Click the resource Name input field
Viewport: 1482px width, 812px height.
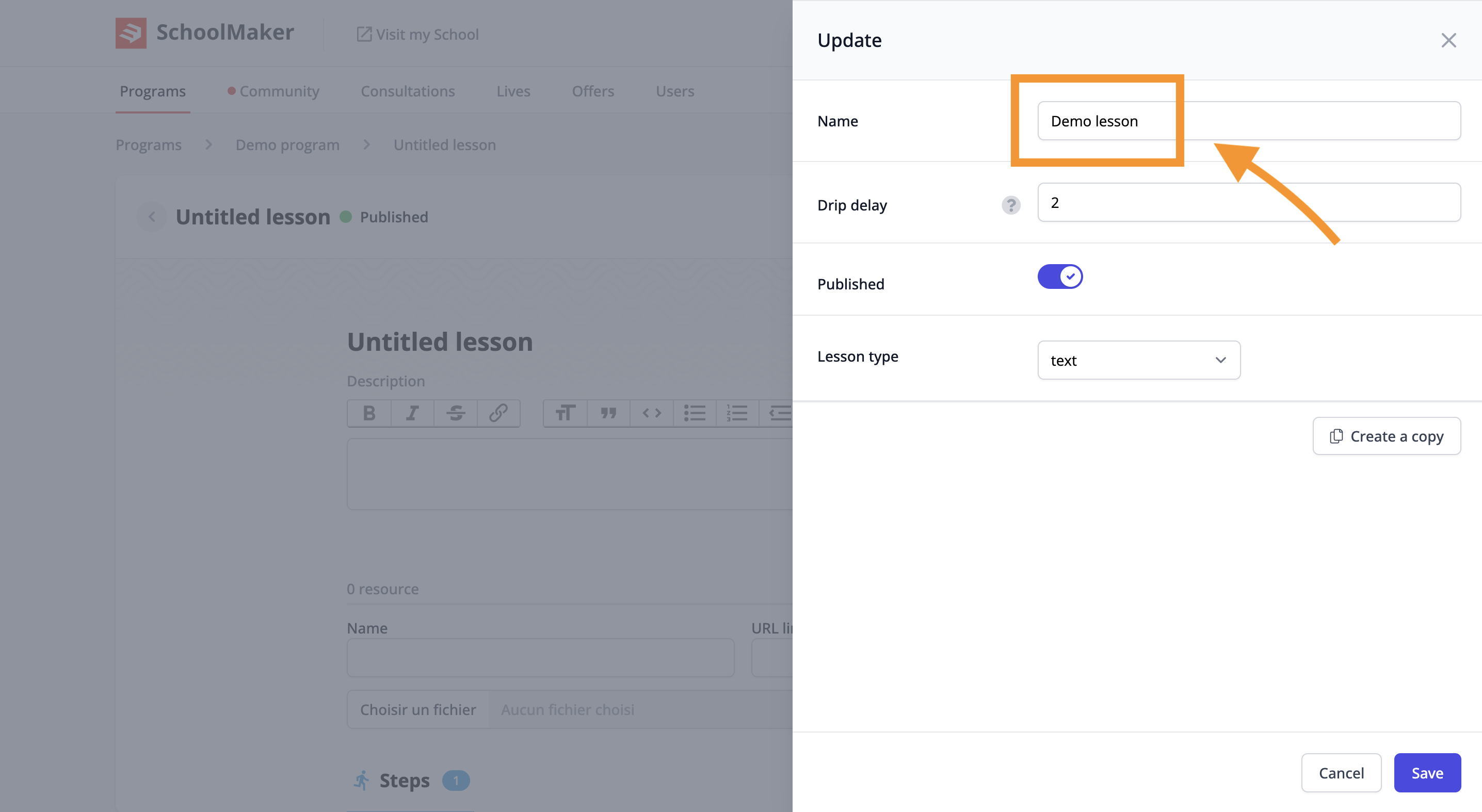pyautogui.click(x=540, y=657)
